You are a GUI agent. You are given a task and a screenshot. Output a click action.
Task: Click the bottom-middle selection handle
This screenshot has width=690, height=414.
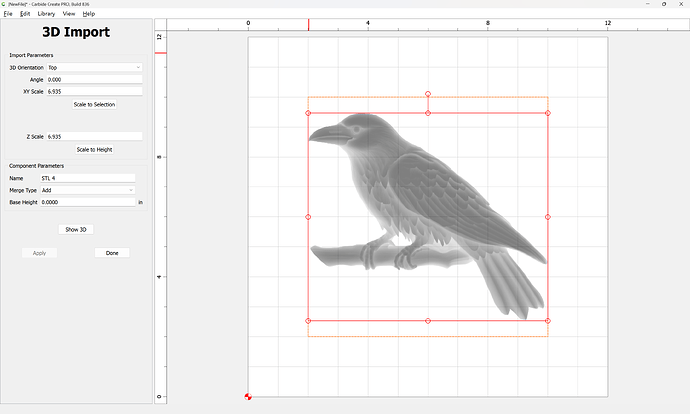click(x=428, y=321)
